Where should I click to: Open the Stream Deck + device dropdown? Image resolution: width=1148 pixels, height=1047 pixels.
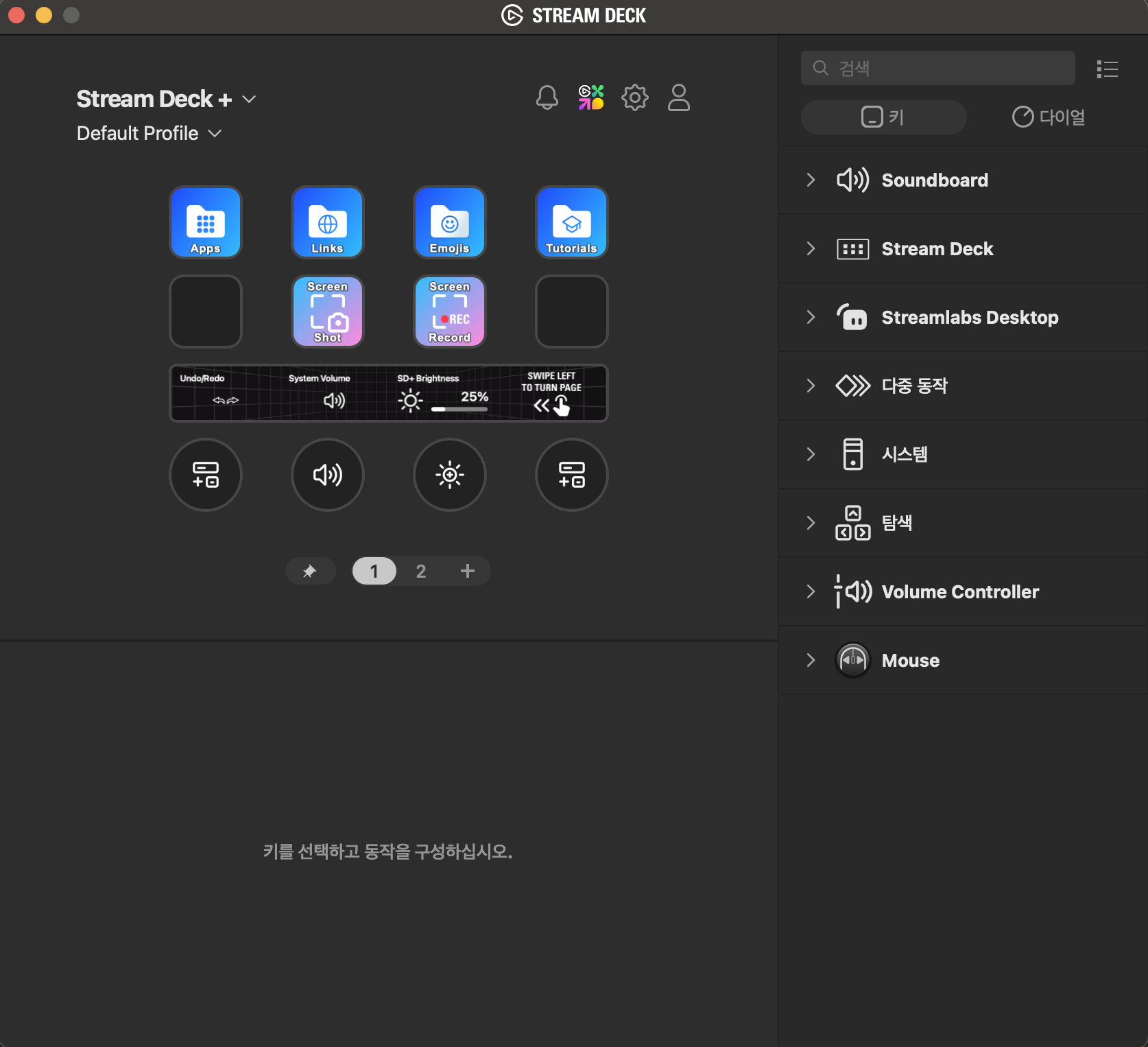[x=167, y=99]
